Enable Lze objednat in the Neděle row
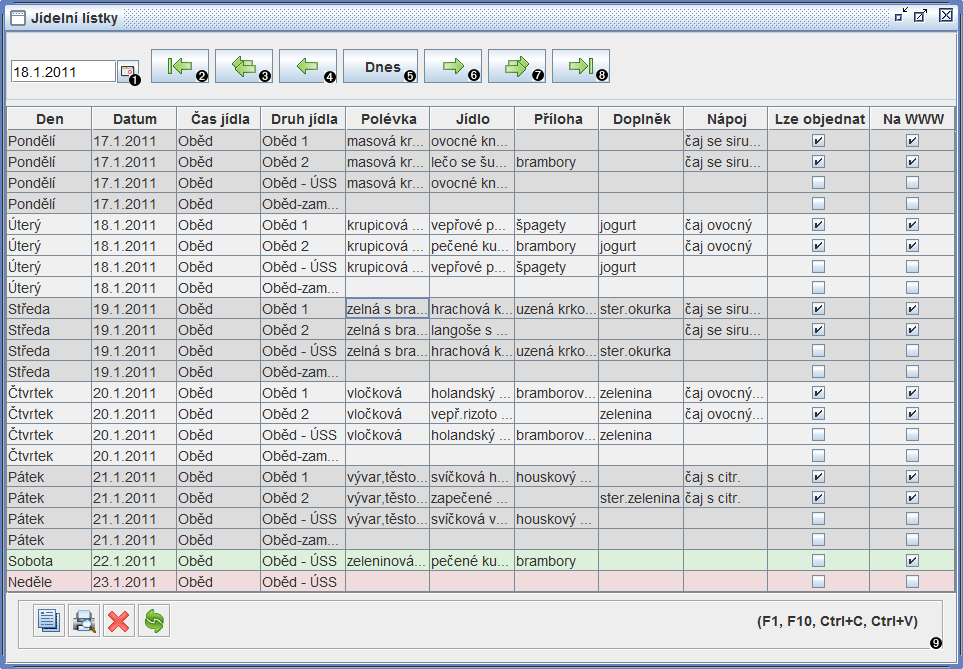 tap(818, 582)
